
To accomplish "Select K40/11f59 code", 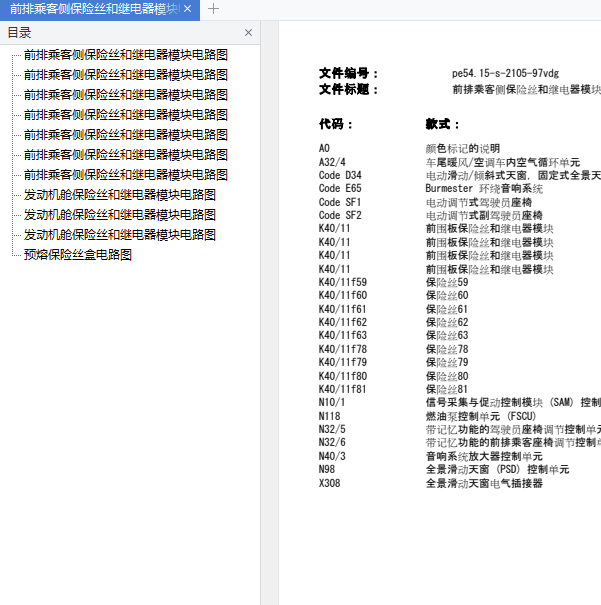I will tap(343, 282).
